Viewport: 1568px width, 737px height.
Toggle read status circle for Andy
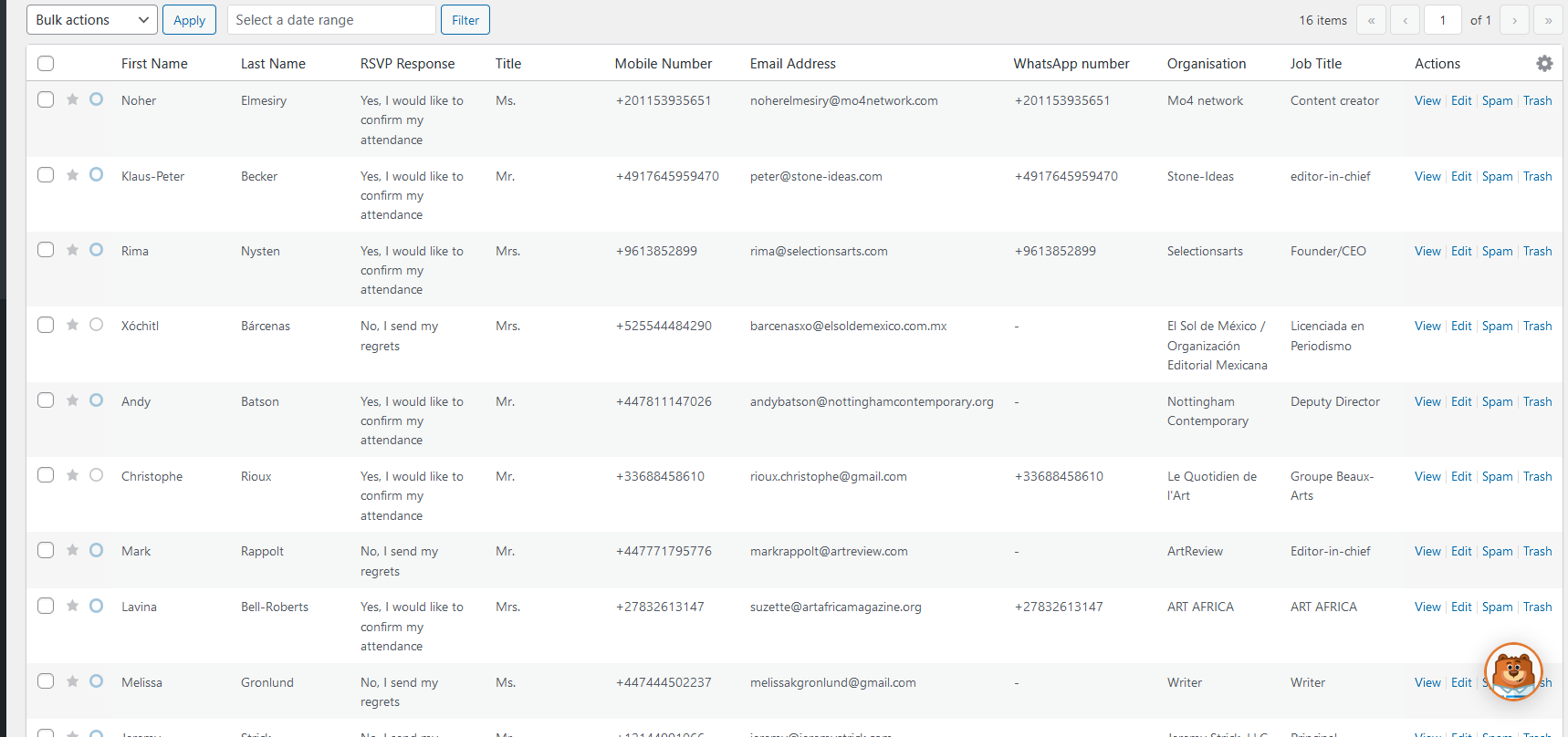coord(96,400)
